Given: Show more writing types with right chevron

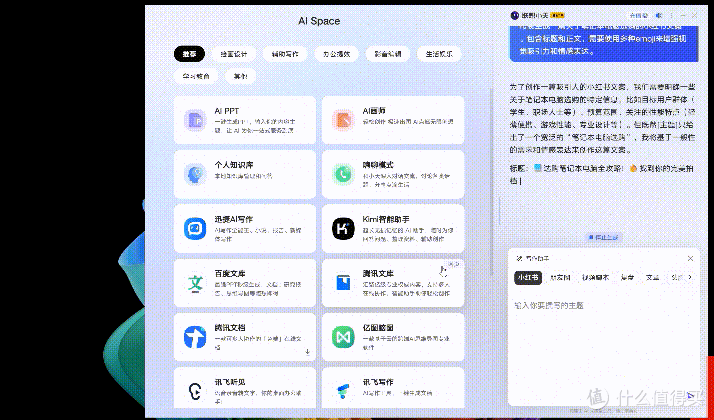Looking at the screenshot, I should [690, 277].
